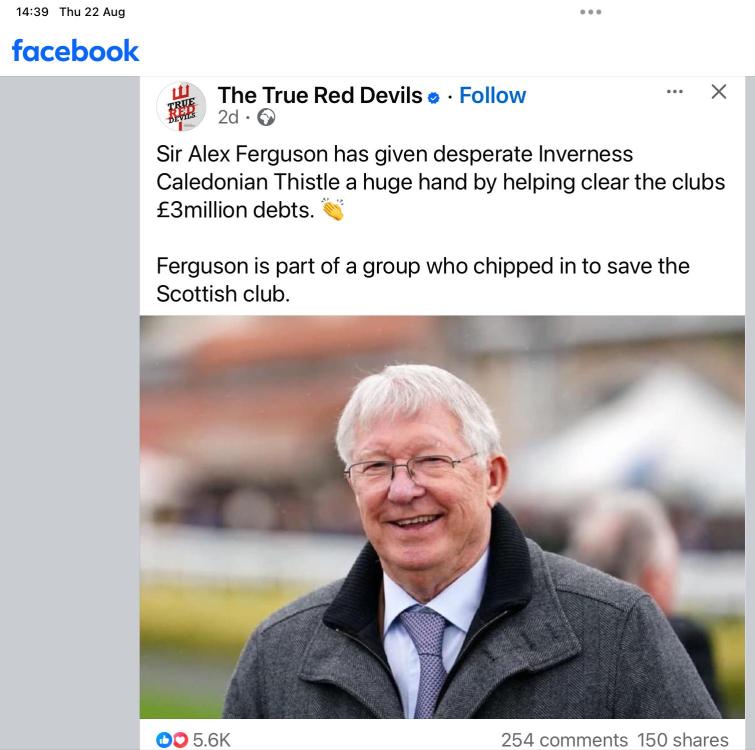Click the blue like reaction icon

164,739
